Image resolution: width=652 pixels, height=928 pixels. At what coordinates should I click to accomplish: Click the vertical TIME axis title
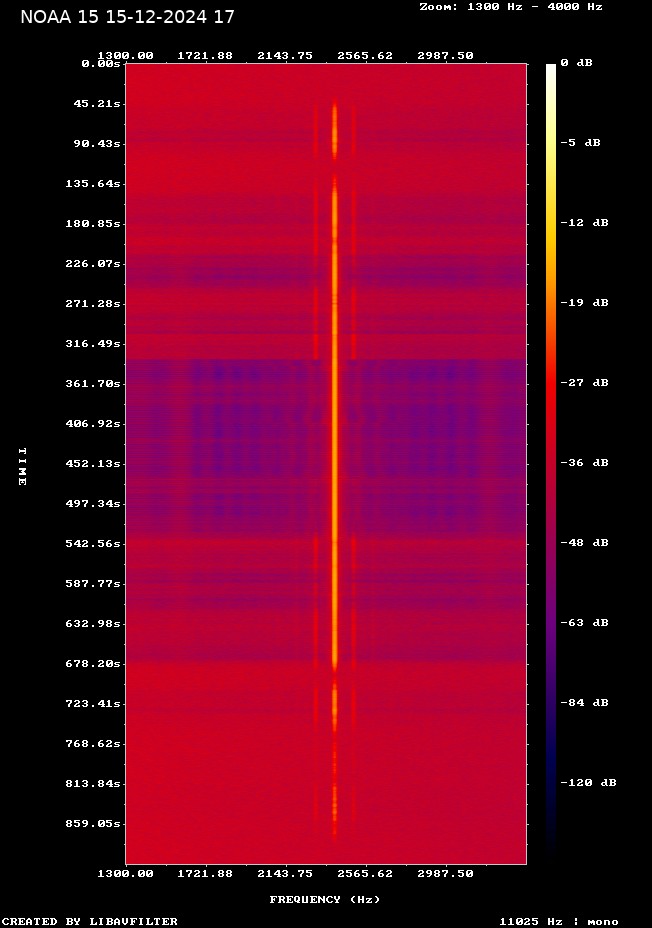22,466
